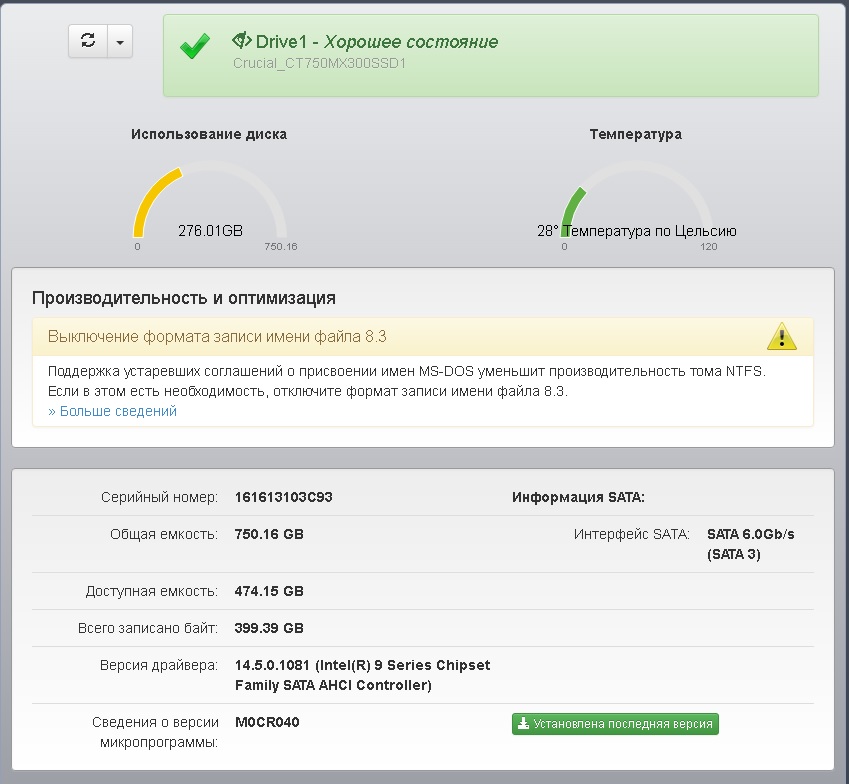The width and height of the screenshot is (849, 784).
Task: Open the dropdown caret beside refresh
Action: [120, 42]
